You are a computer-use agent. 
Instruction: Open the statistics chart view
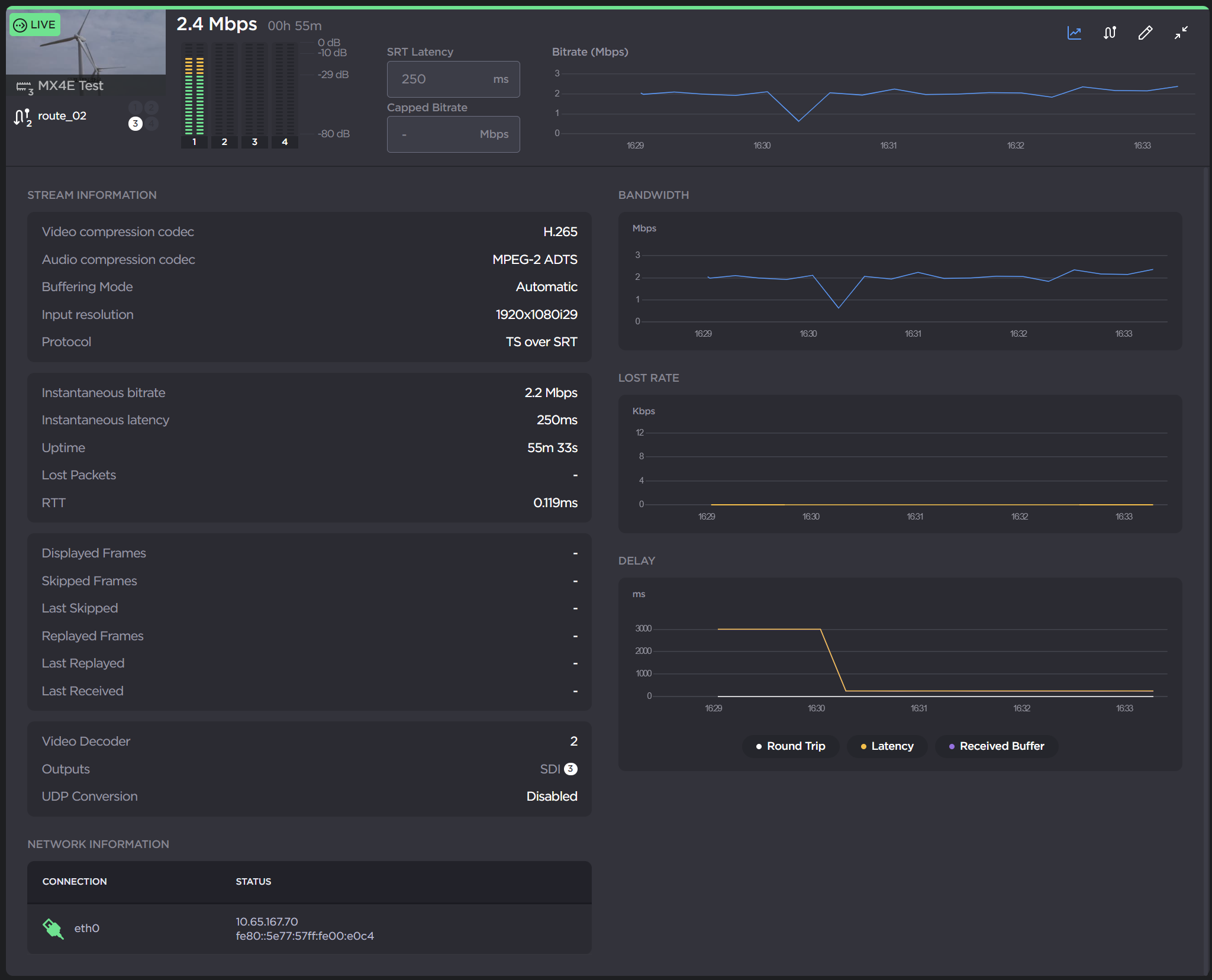pos(1074,33)
